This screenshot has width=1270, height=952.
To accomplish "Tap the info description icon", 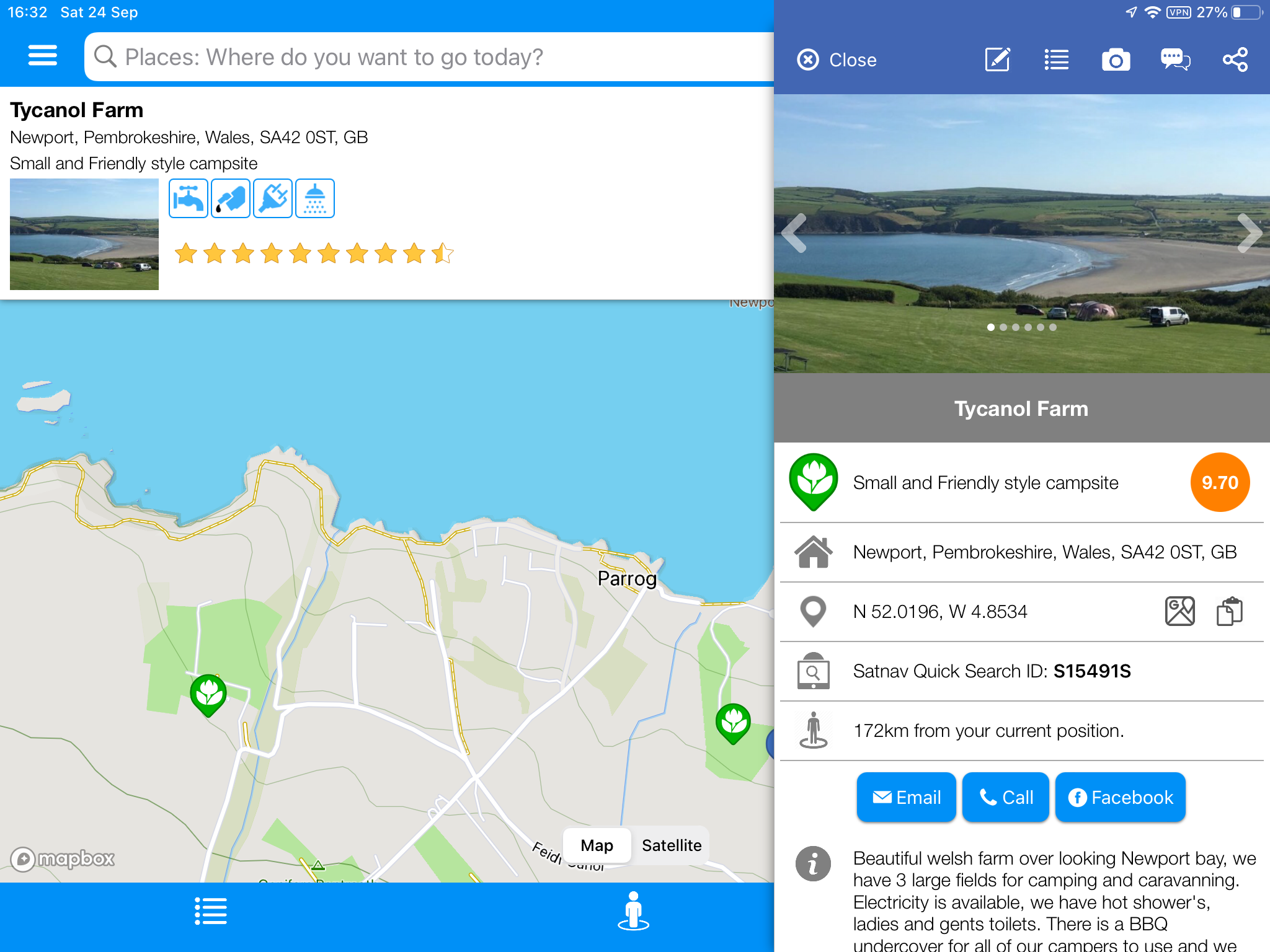I will click(x=814, y=863).
